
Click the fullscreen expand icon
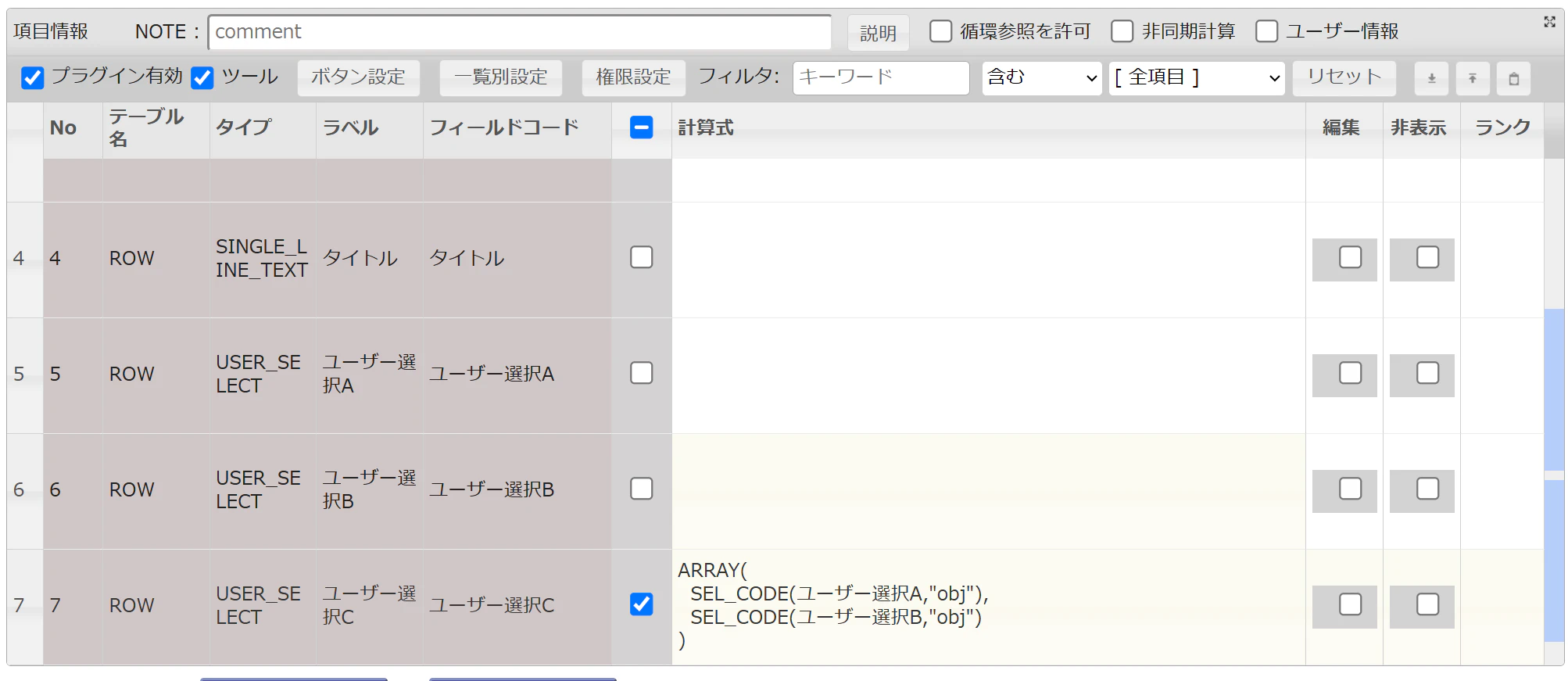coord(1549,22)
